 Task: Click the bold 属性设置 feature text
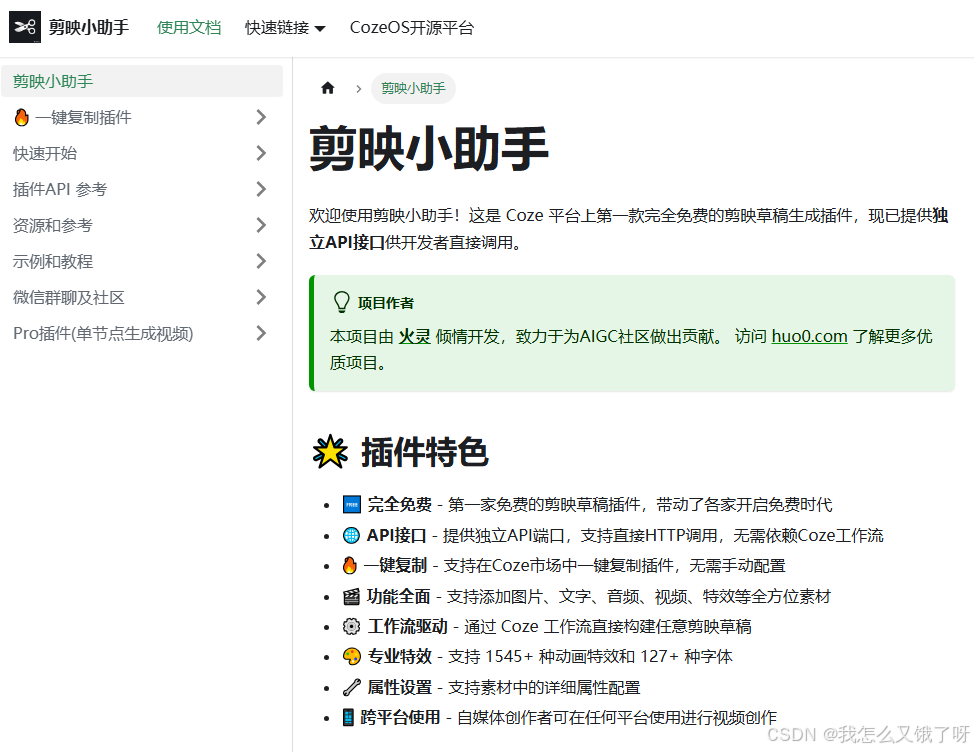(399, 687)
